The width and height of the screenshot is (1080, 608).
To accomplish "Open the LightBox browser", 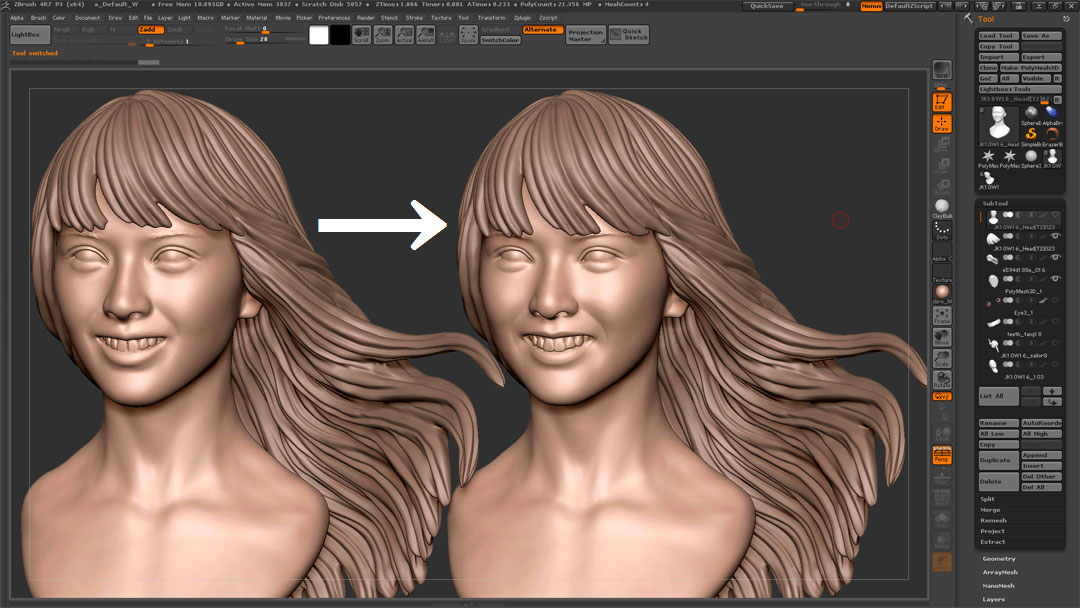I will coord(30,34).
